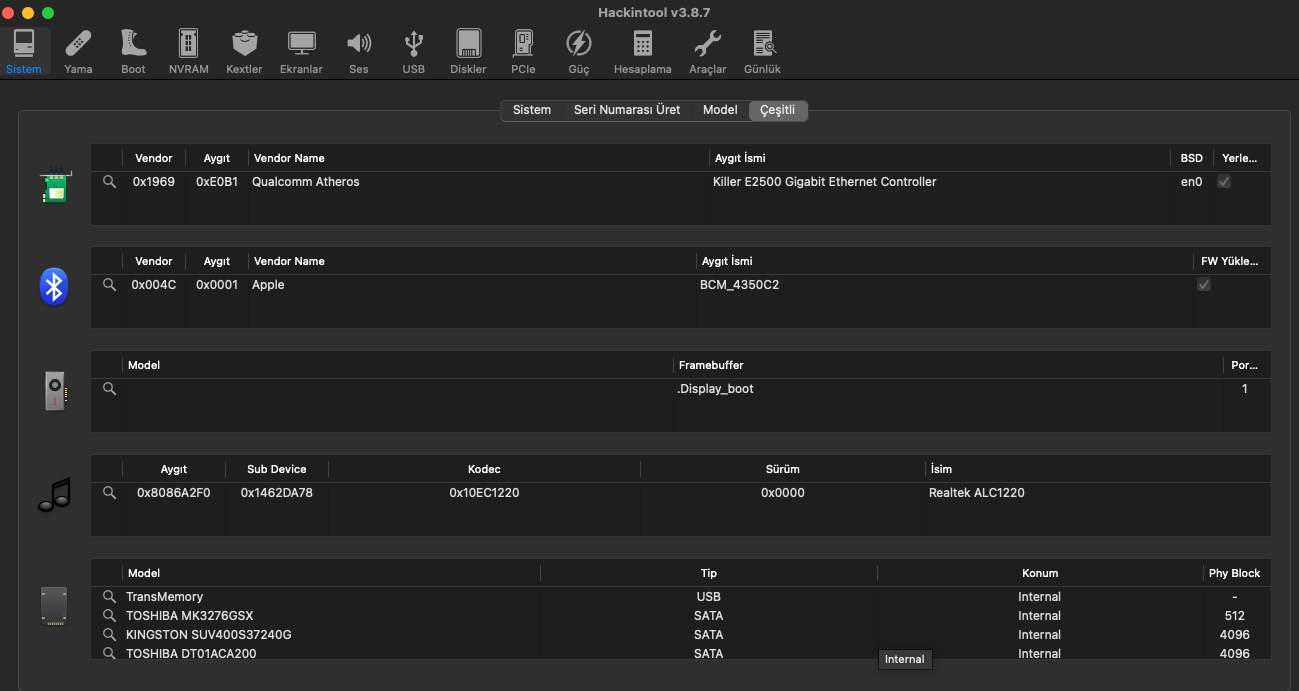Select the 0x1462DA78 sub device value

tap(277, 493)
